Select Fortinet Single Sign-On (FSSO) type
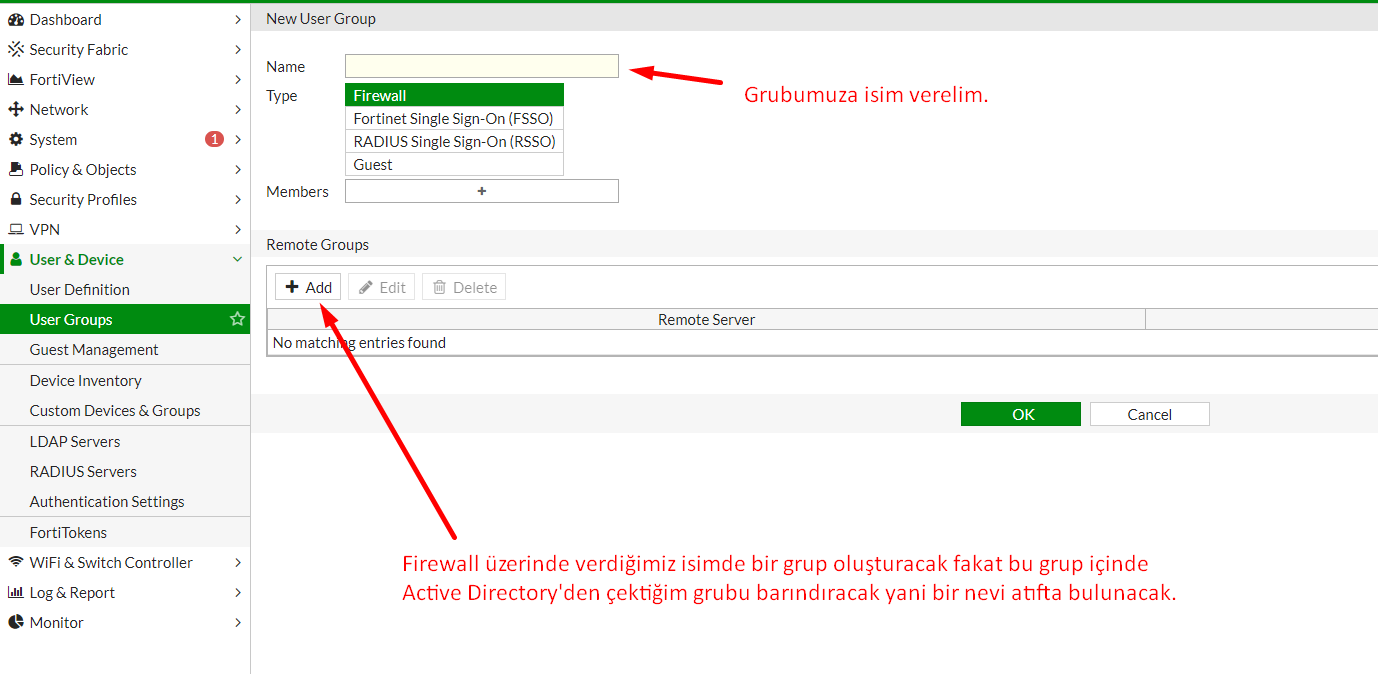 pos(454,118)
